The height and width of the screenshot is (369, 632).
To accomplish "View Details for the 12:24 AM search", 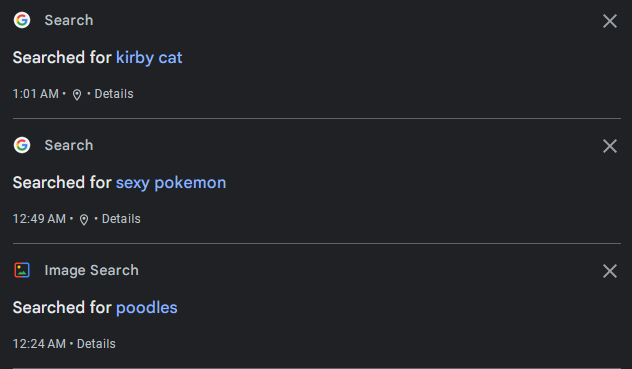I will 96,344.
